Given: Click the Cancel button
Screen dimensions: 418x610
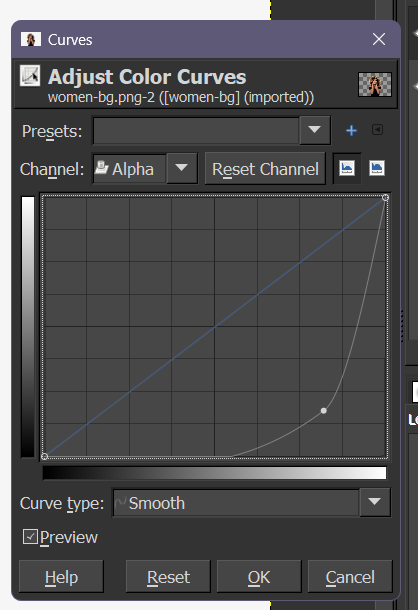Looking at the screenshot, I should [350, 577].
